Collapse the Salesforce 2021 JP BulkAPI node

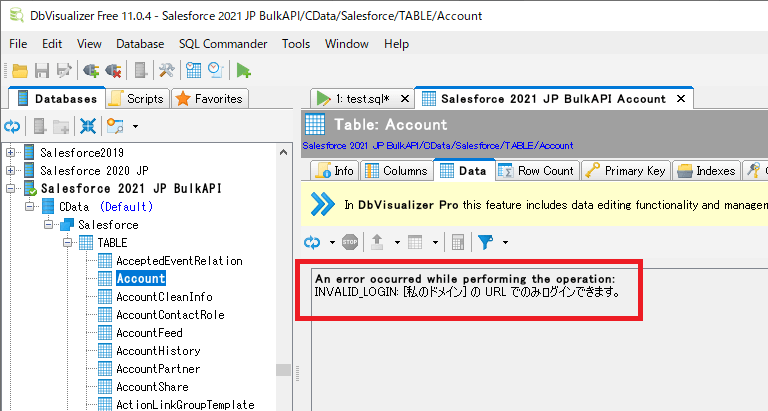[10, 188]
